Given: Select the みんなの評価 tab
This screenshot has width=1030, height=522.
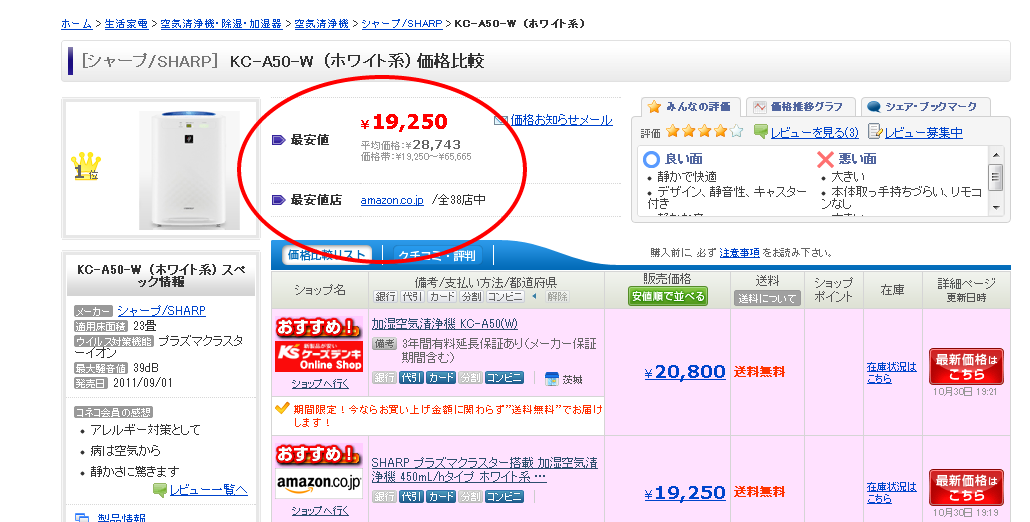Looking at the screenshot, I should 690,106.
